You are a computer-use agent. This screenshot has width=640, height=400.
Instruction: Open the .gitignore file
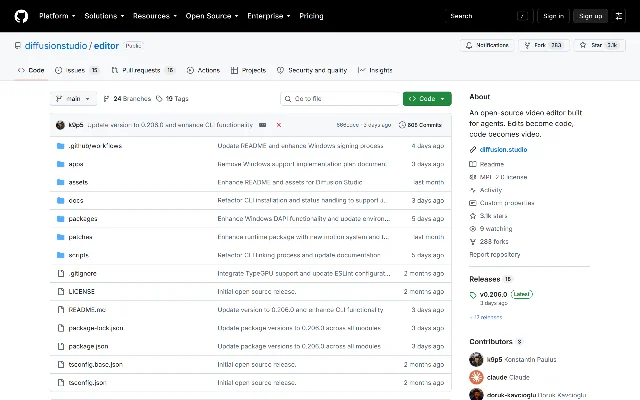[82, 273]
